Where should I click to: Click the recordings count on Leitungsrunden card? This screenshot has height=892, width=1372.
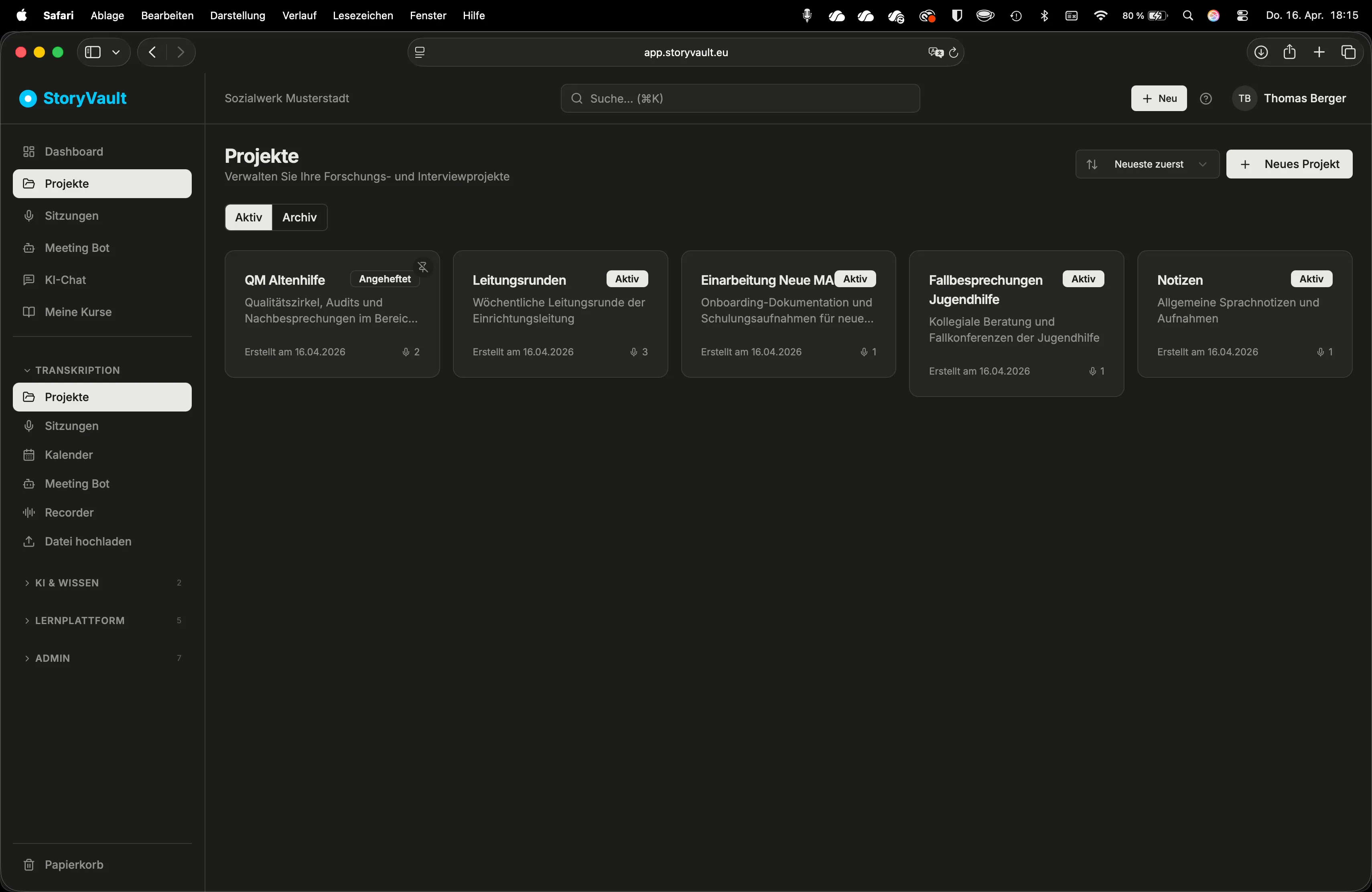coord(639,352)
